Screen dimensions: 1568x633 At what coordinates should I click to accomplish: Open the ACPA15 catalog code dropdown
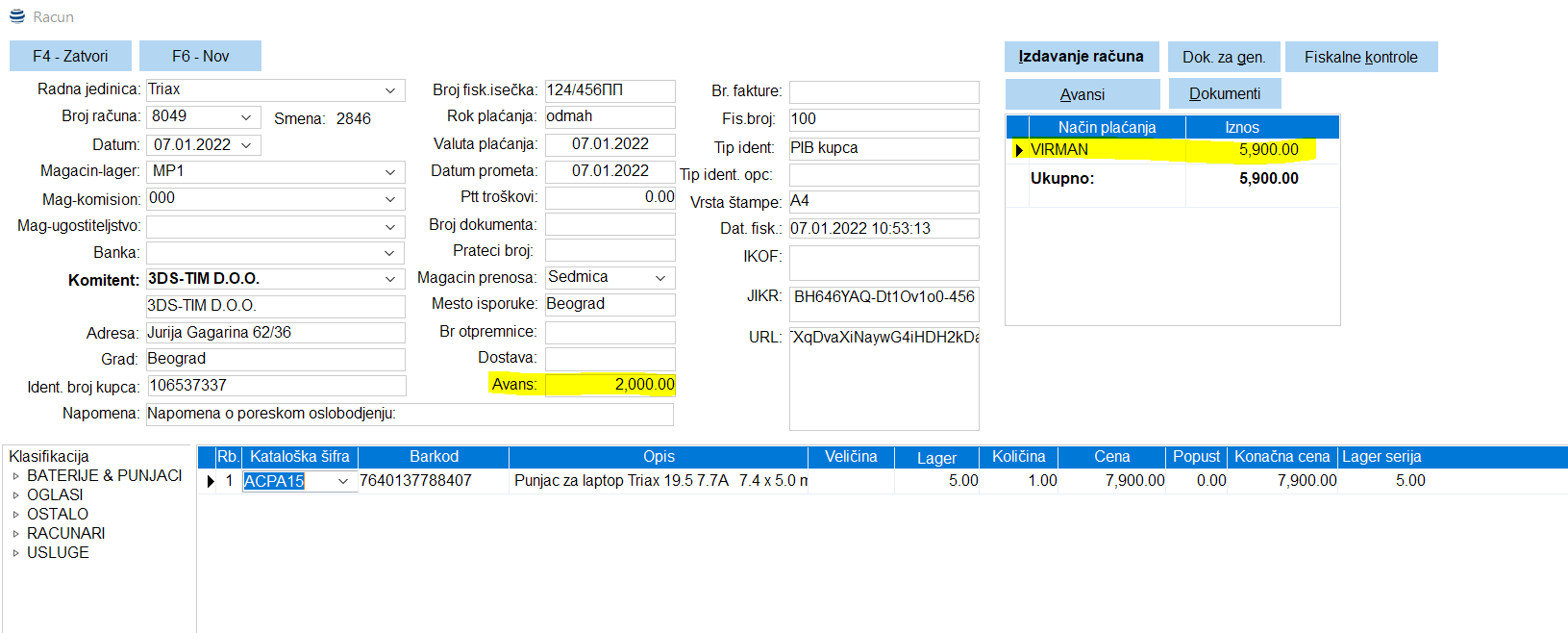[x=343, y=481]
